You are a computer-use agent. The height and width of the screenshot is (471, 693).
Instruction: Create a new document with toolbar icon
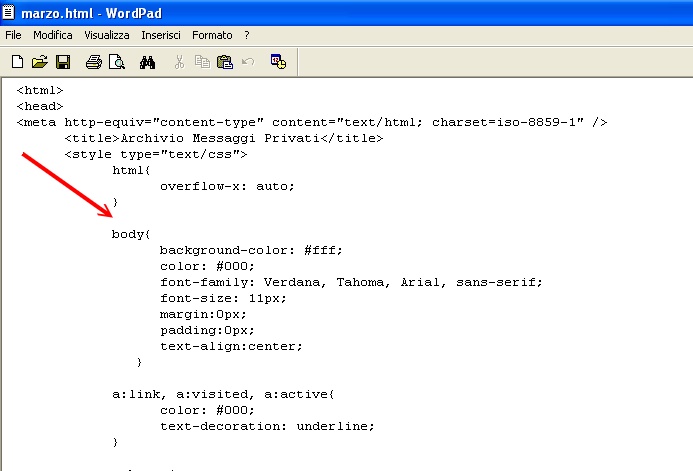(x=17, y=62)
